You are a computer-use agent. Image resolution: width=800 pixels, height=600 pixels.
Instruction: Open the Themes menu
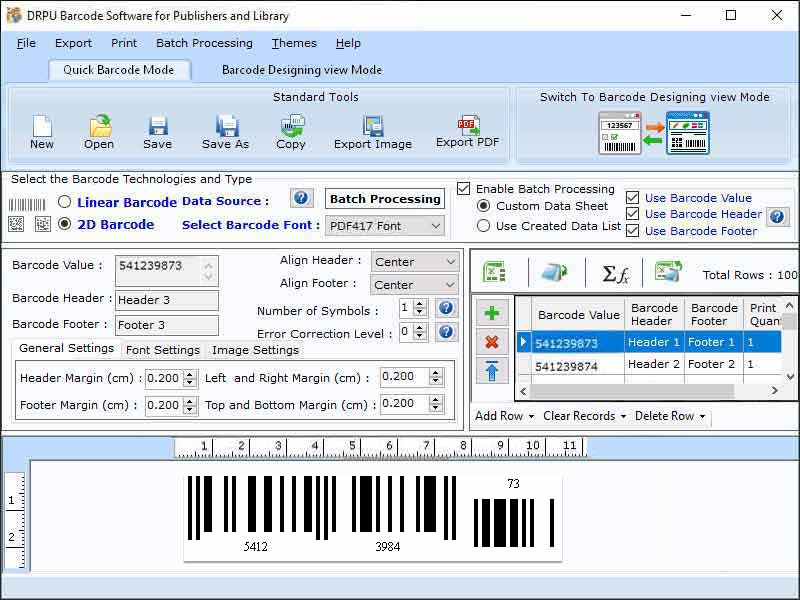click(293, 43)
